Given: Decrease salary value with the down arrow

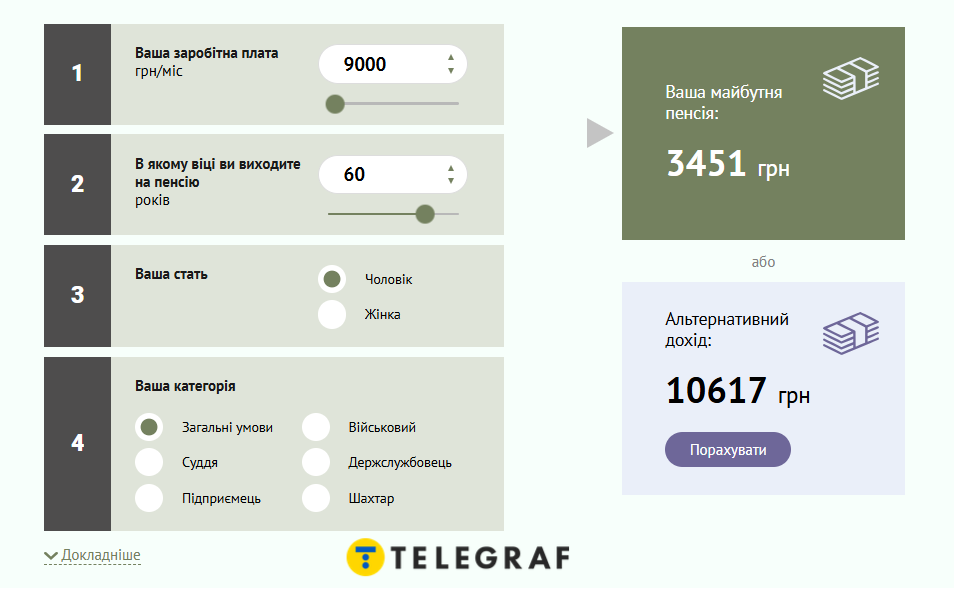Looking at the screenshot, I should [451, 71].
